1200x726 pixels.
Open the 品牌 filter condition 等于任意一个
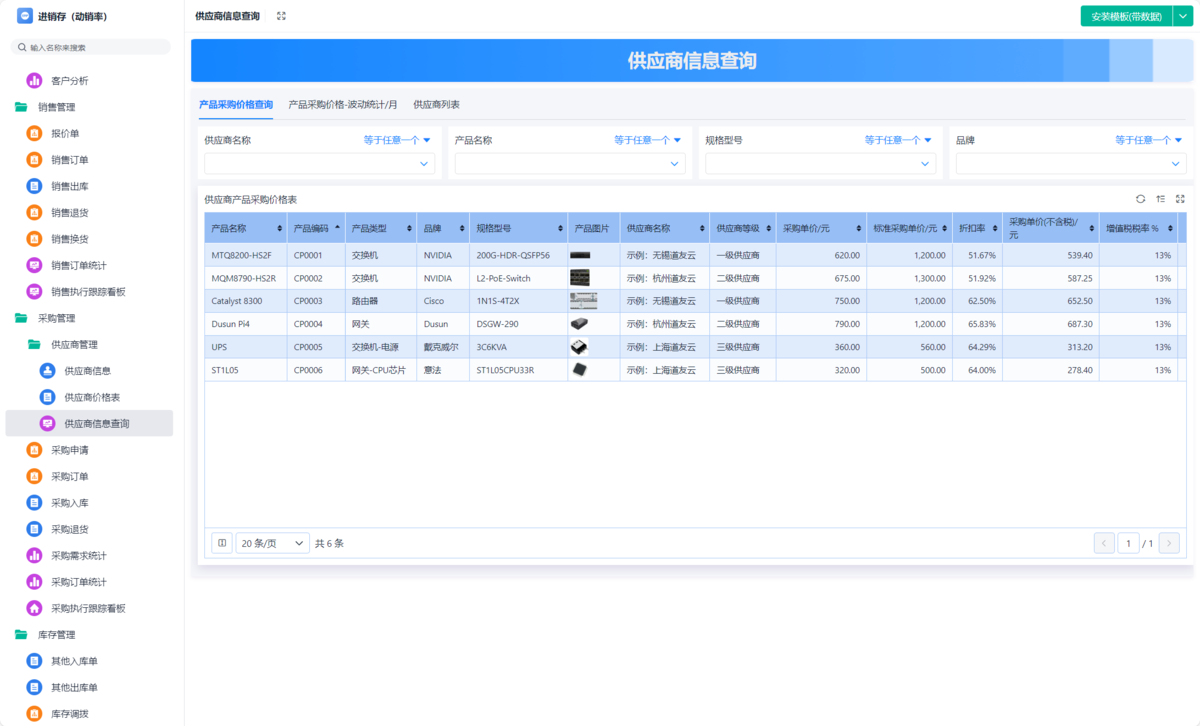tap(1149, 141)
